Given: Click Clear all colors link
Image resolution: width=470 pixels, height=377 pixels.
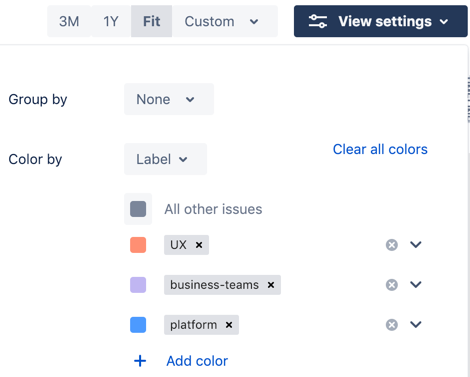Looking at the screenshot, I should tap(380, 149).
